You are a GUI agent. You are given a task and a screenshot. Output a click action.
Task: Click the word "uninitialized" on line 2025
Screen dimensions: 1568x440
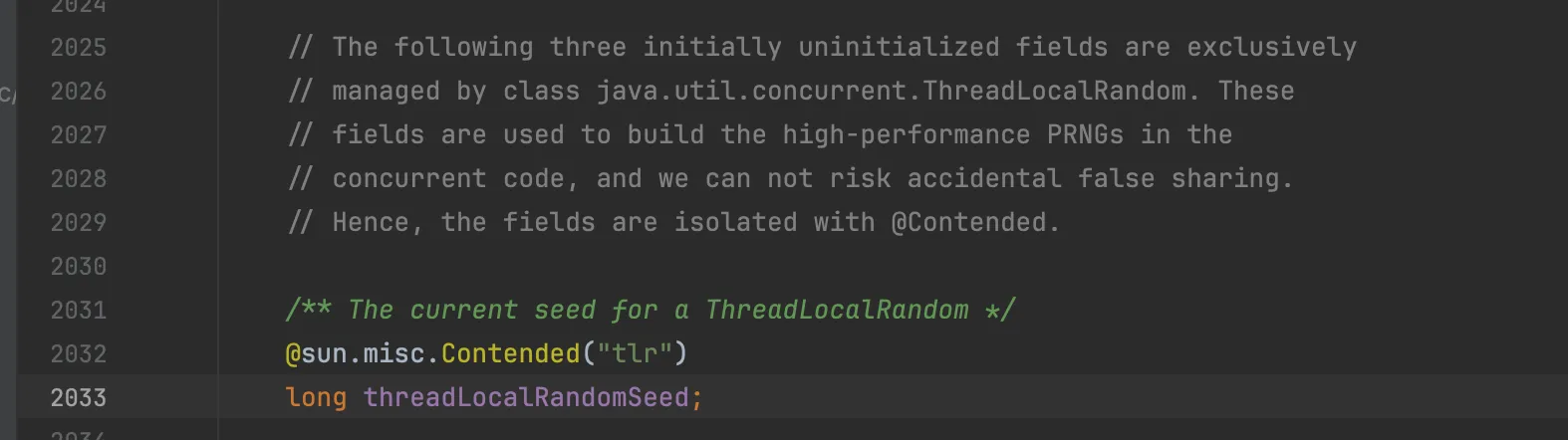click(x=899, y=48)
